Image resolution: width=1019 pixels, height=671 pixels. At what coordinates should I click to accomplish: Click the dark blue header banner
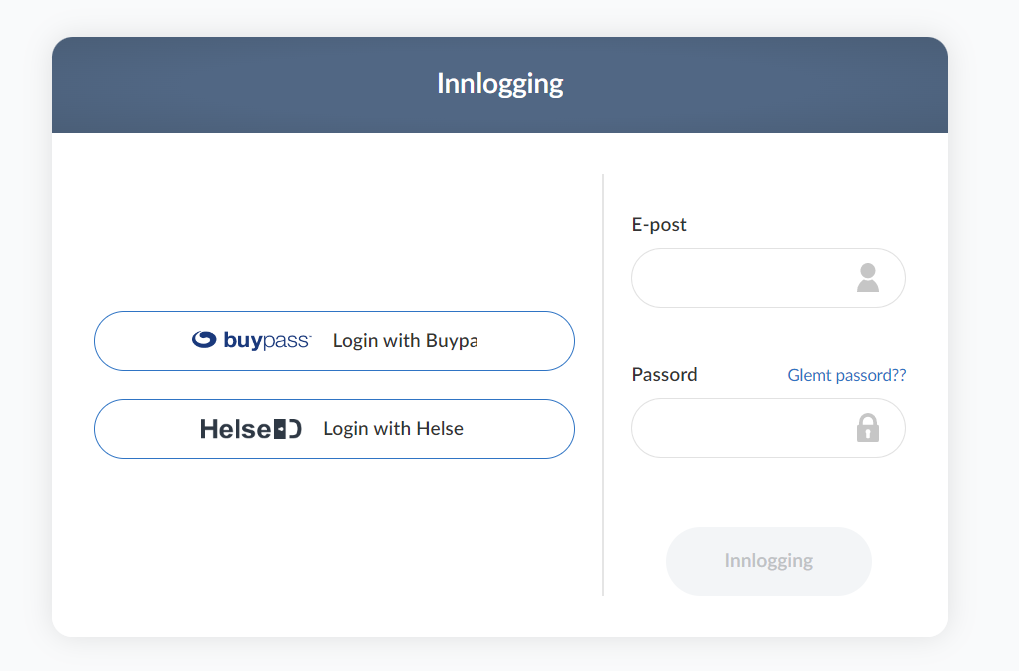click(500, 85)
